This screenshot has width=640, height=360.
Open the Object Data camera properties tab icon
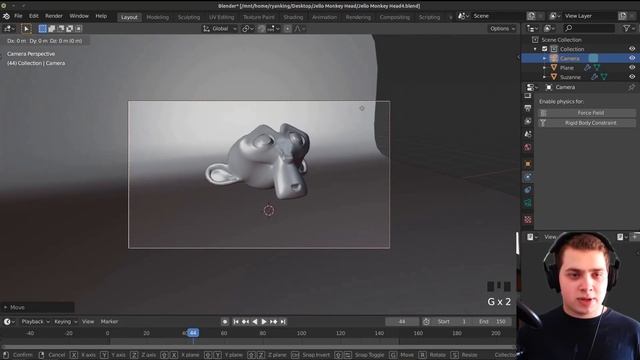(x=528, y=203)
